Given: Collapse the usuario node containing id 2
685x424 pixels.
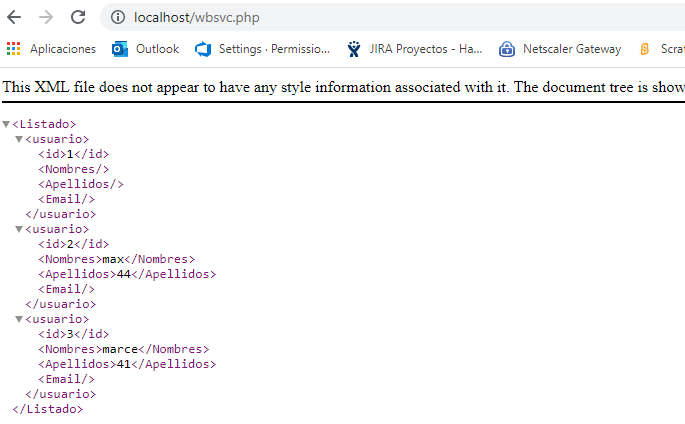Looking at the screenshot, I should 19,230.
